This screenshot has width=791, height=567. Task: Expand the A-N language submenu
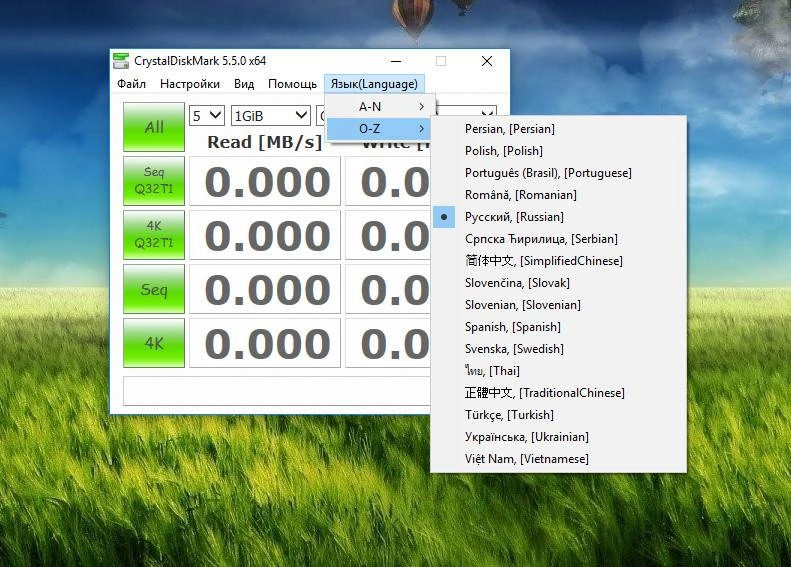pos(380,106)
